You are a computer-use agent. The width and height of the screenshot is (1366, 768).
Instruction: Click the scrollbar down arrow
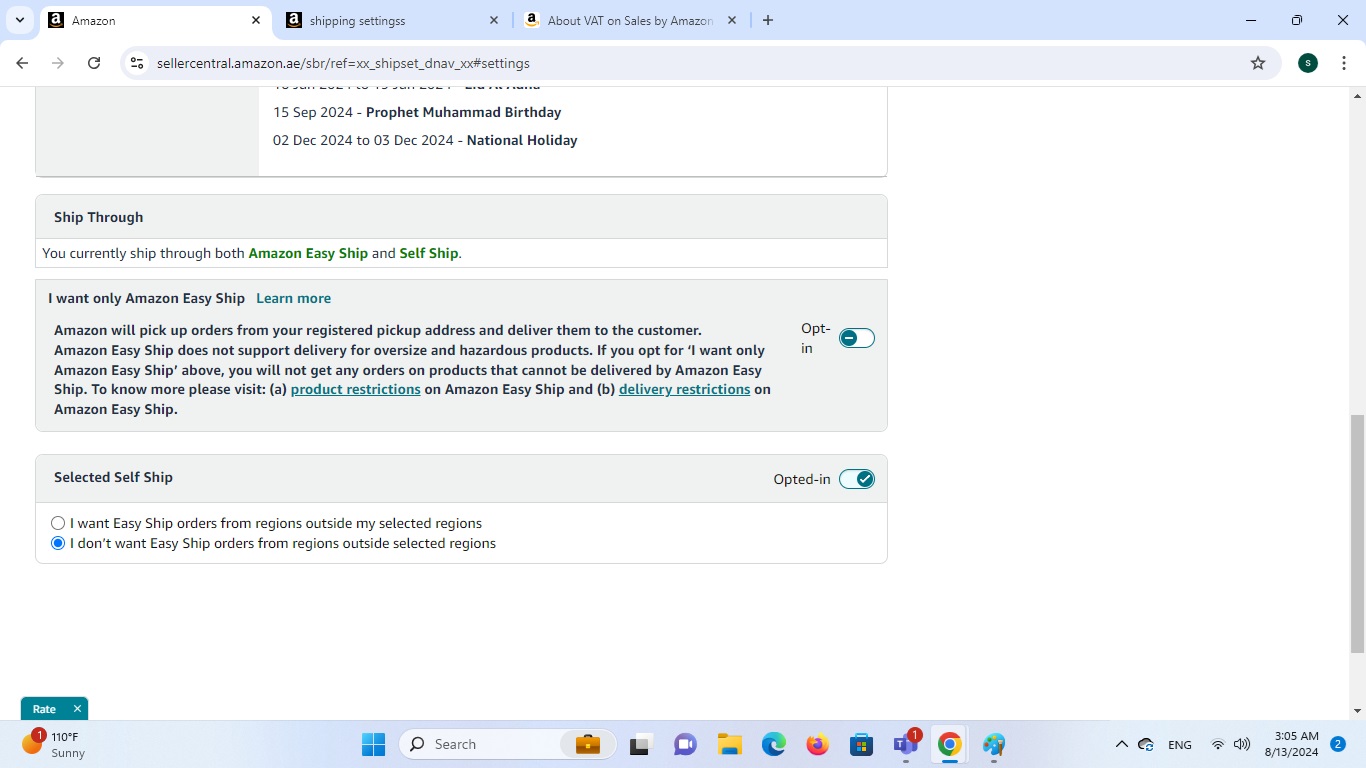(x=1357, y=711)
